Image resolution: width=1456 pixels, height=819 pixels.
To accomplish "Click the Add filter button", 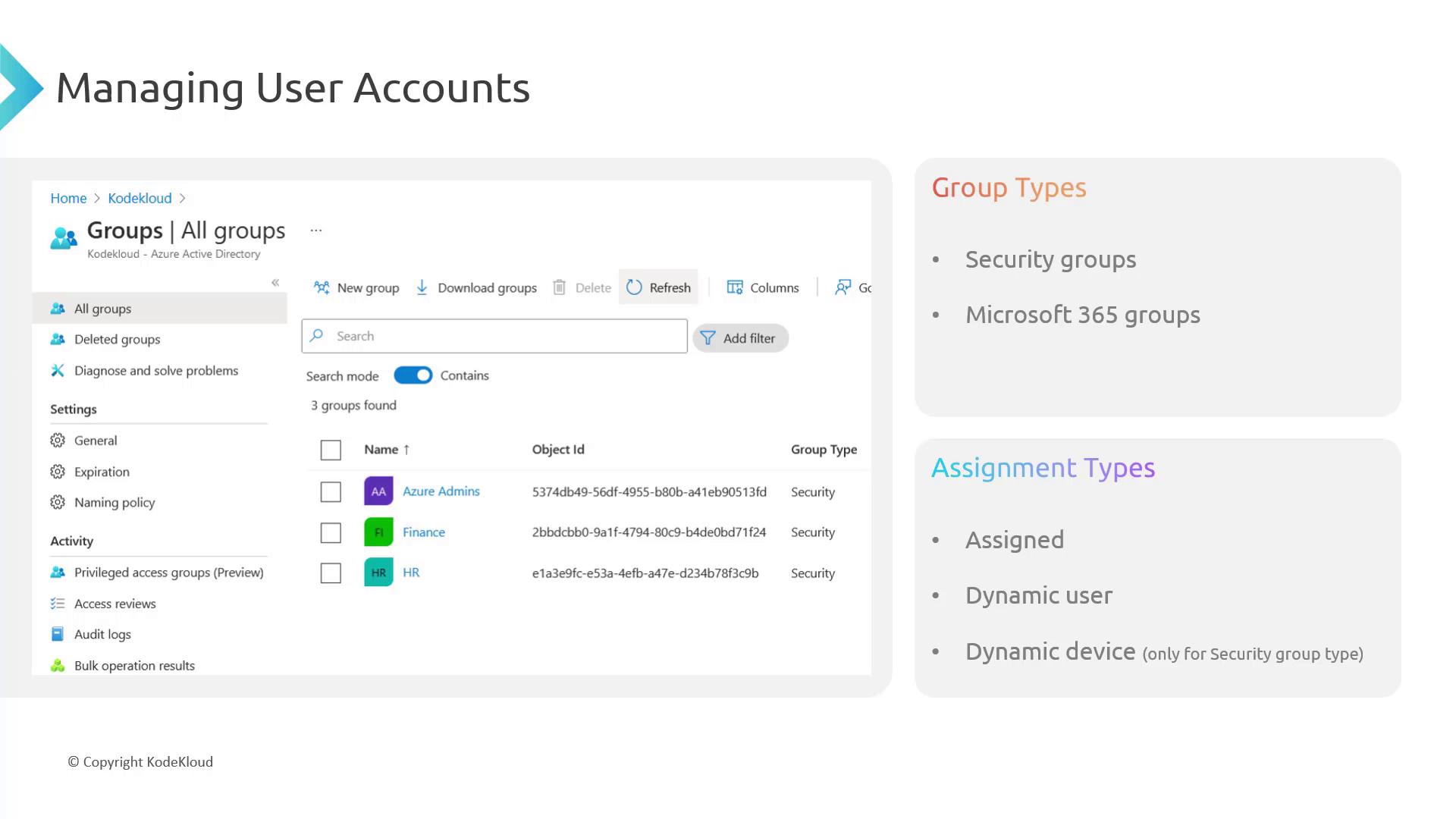I will tap(740, 338).
